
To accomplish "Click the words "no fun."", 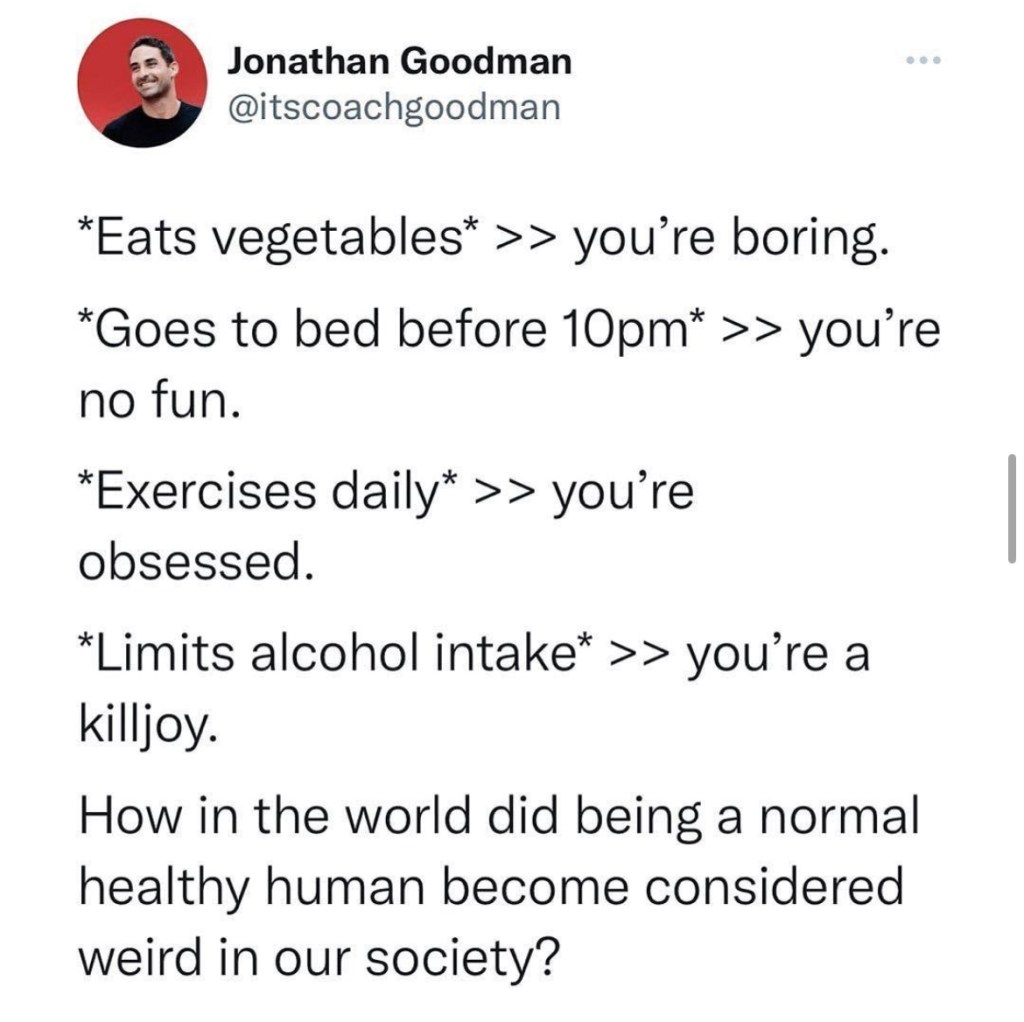I will pyautogui.click(x=158, y=401).
